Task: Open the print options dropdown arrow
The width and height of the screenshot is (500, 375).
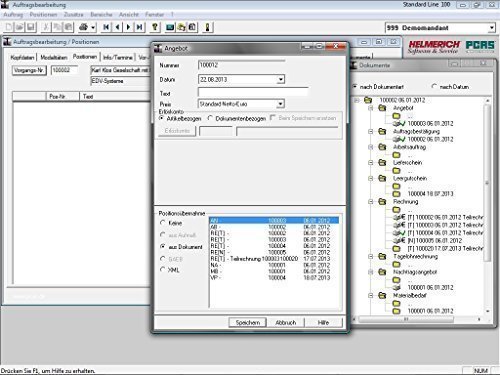Action: [93, 28]
